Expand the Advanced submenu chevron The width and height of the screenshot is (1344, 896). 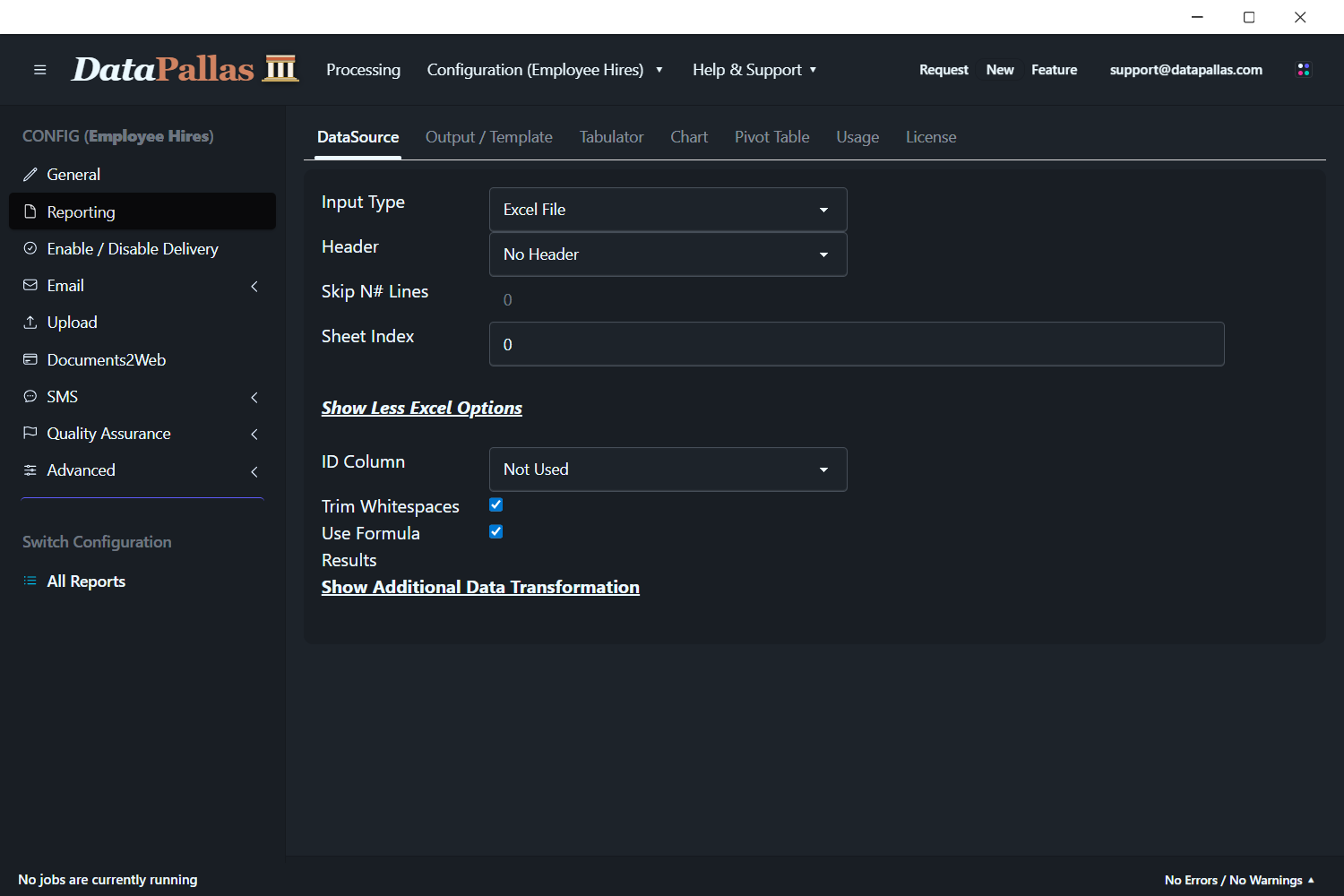(254, 471)
